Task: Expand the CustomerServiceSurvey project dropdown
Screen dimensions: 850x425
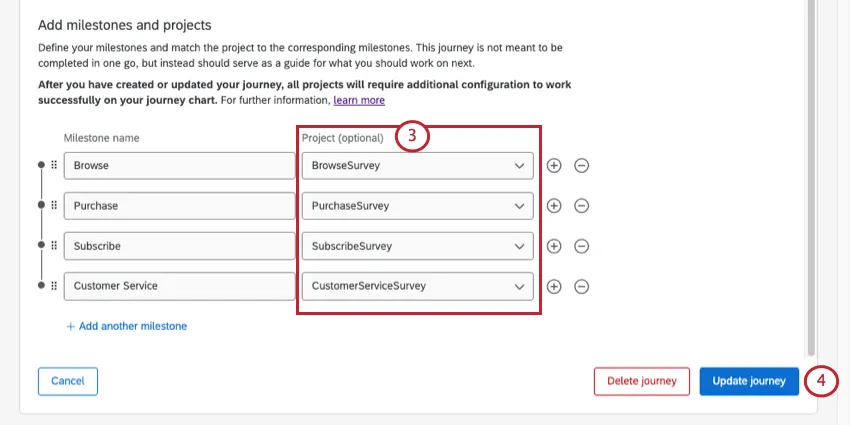Action: tap(417, 286)
